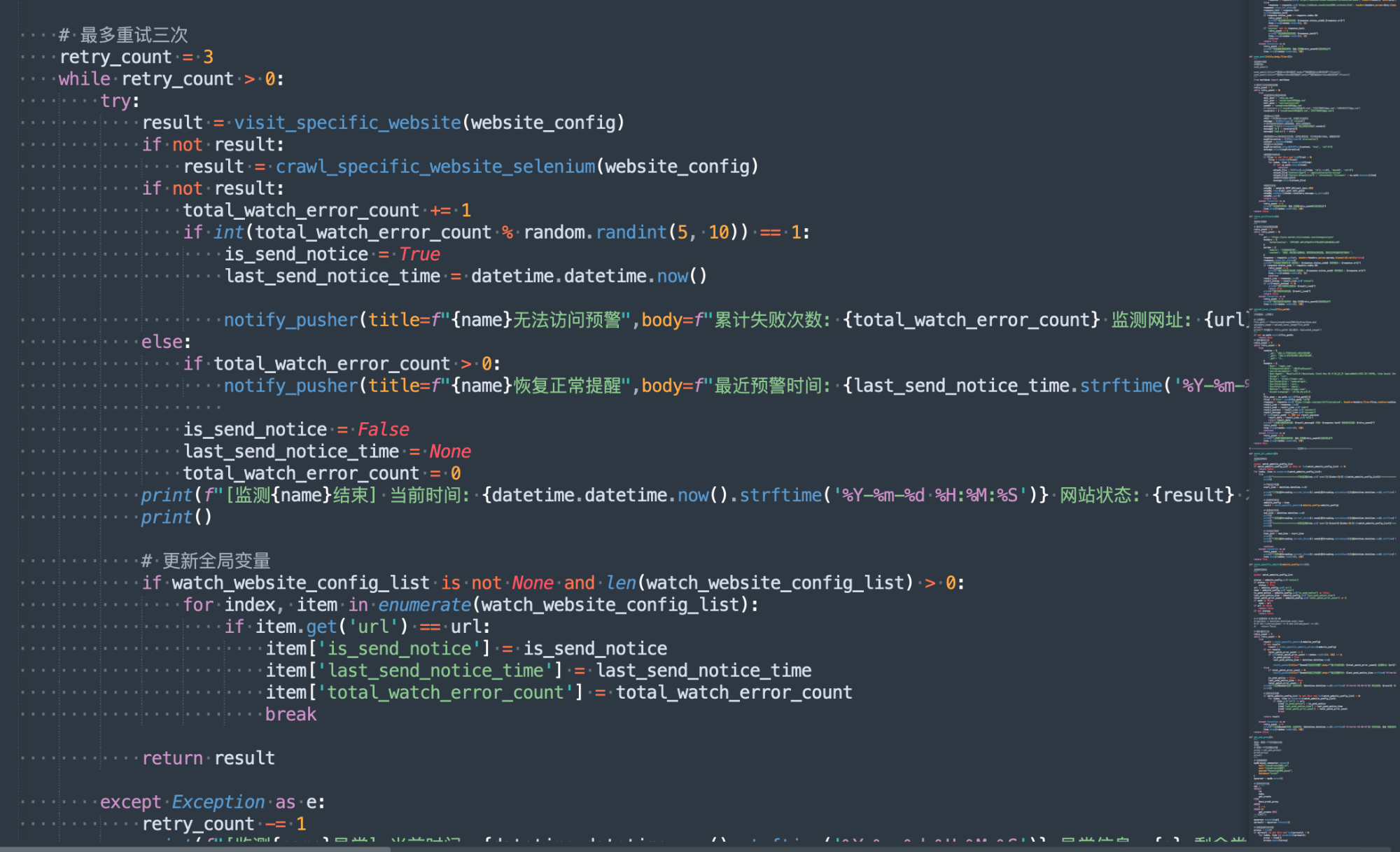1400x852 pixels.
Task: Click the 'retry_count = 3' assignment line
Action: (x=136, y=57)
